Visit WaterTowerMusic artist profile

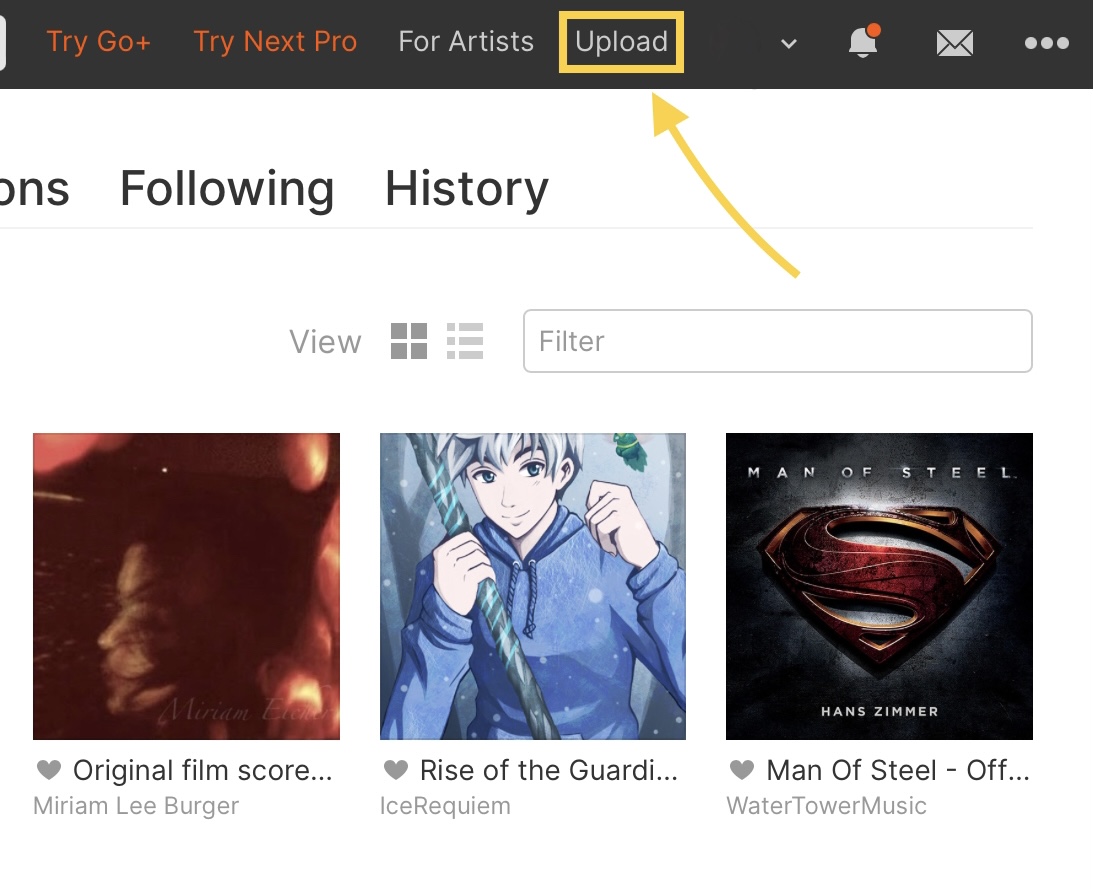(x=826, y=806)
